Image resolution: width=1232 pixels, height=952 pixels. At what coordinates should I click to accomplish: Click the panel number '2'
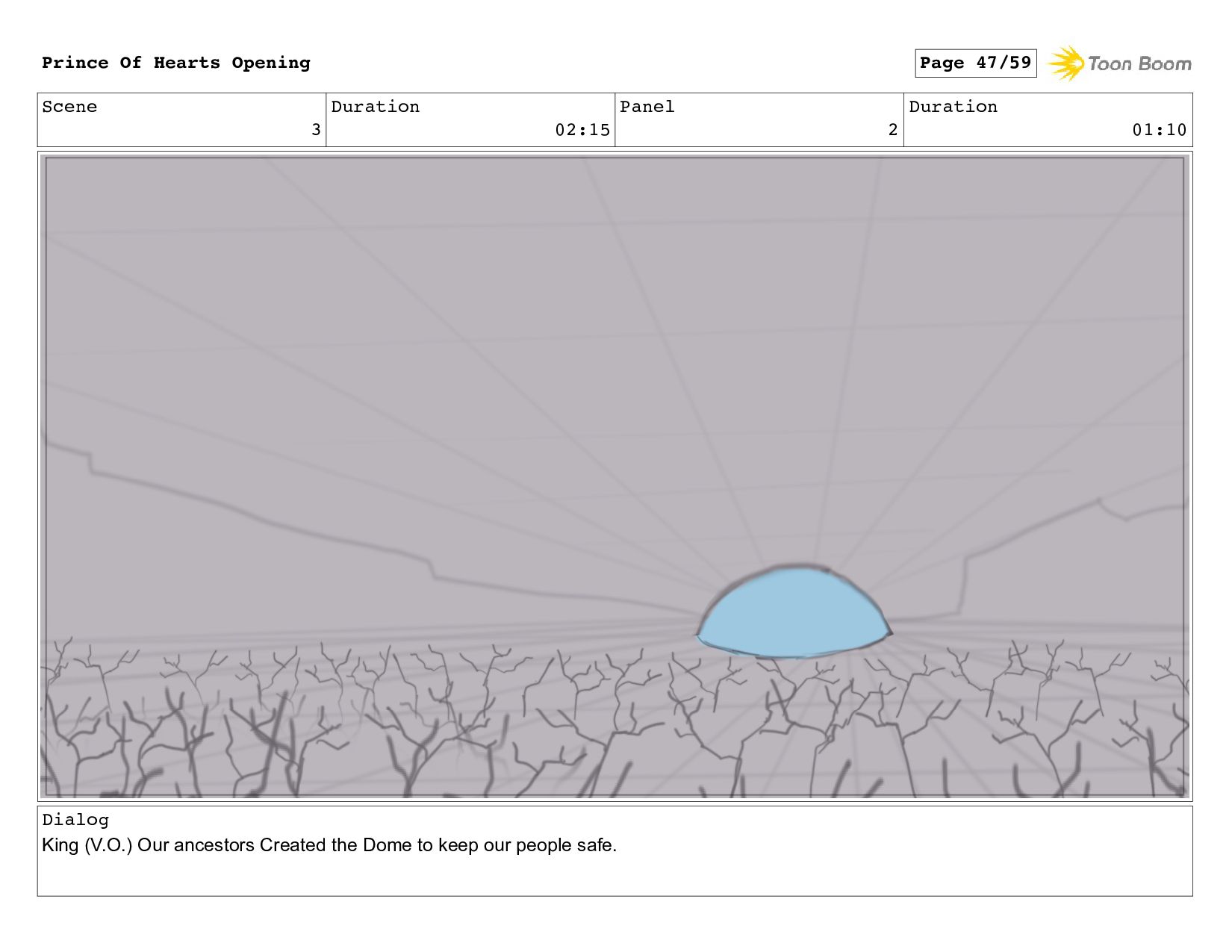pos(893,130)
